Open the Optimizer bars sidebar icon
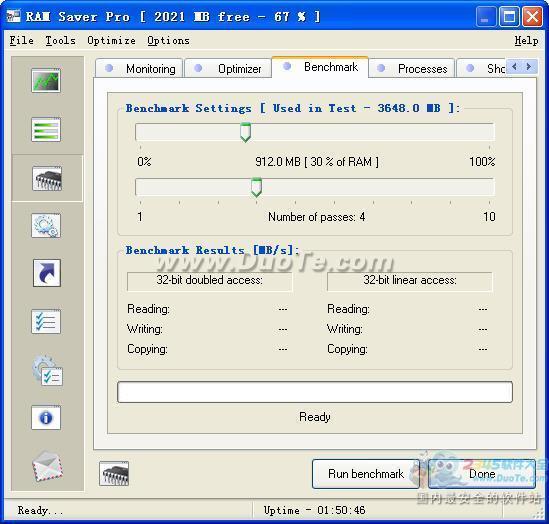Image resolution: width=549 pixels, height=524 pixels. [x=46, y=130]
